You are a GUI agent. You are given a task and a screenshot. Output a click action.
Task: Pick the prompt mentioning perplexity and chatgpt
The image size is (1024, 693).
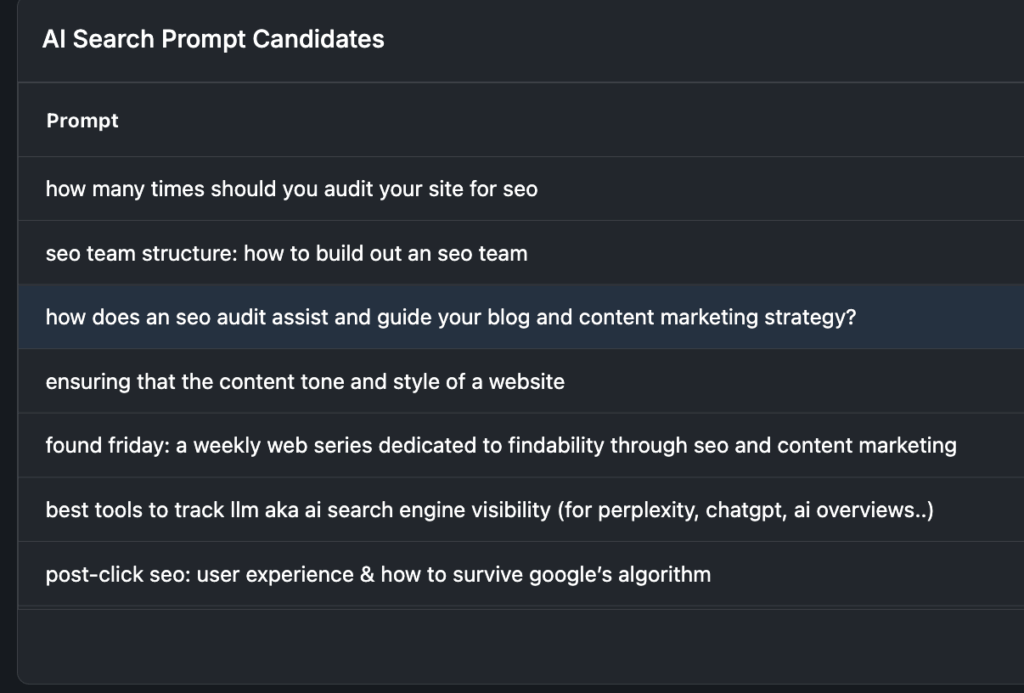pos(489,510)
